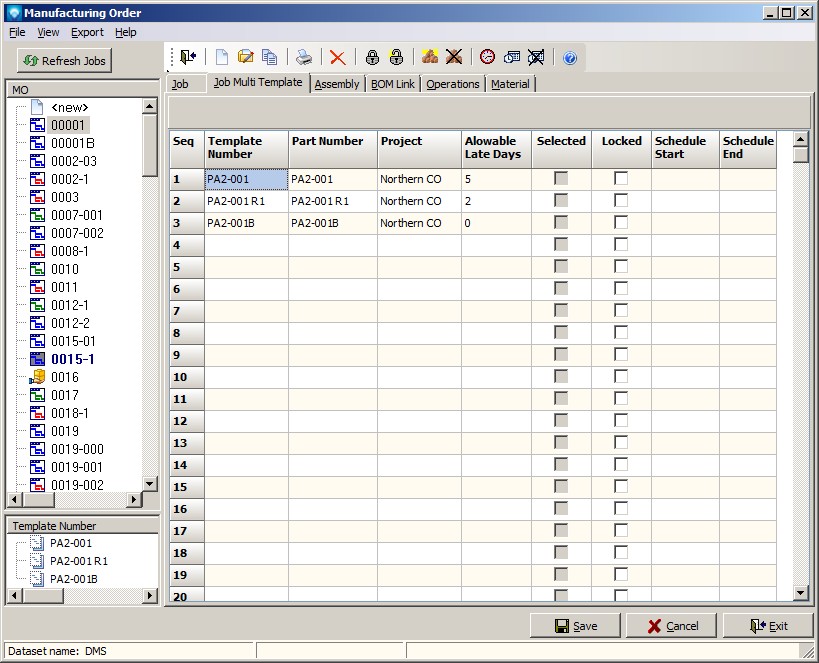Click the template grid vertical scrollbar thumb
This screenshot has height=663, width=819.
(x=800, y=154)
